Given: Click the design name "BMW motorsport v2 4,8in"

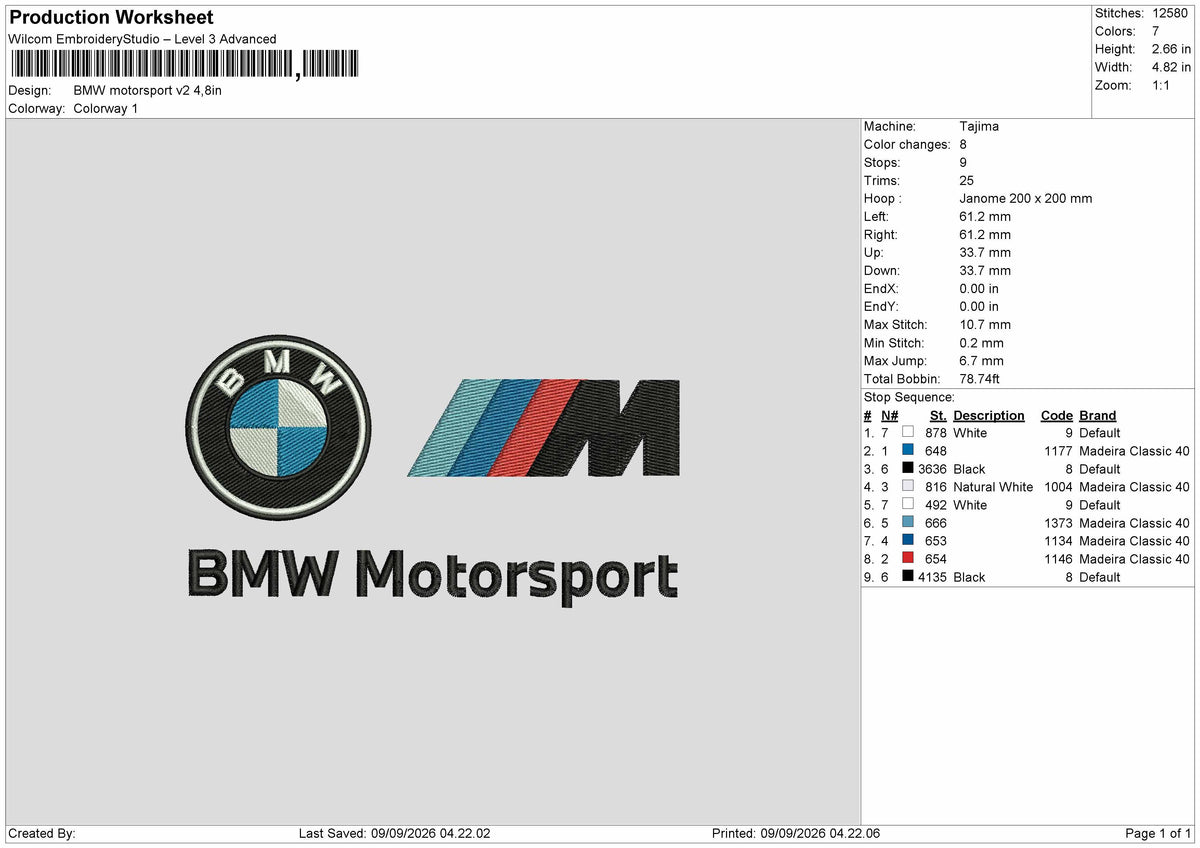Looking at the screenshot, I should pos(148,91).
